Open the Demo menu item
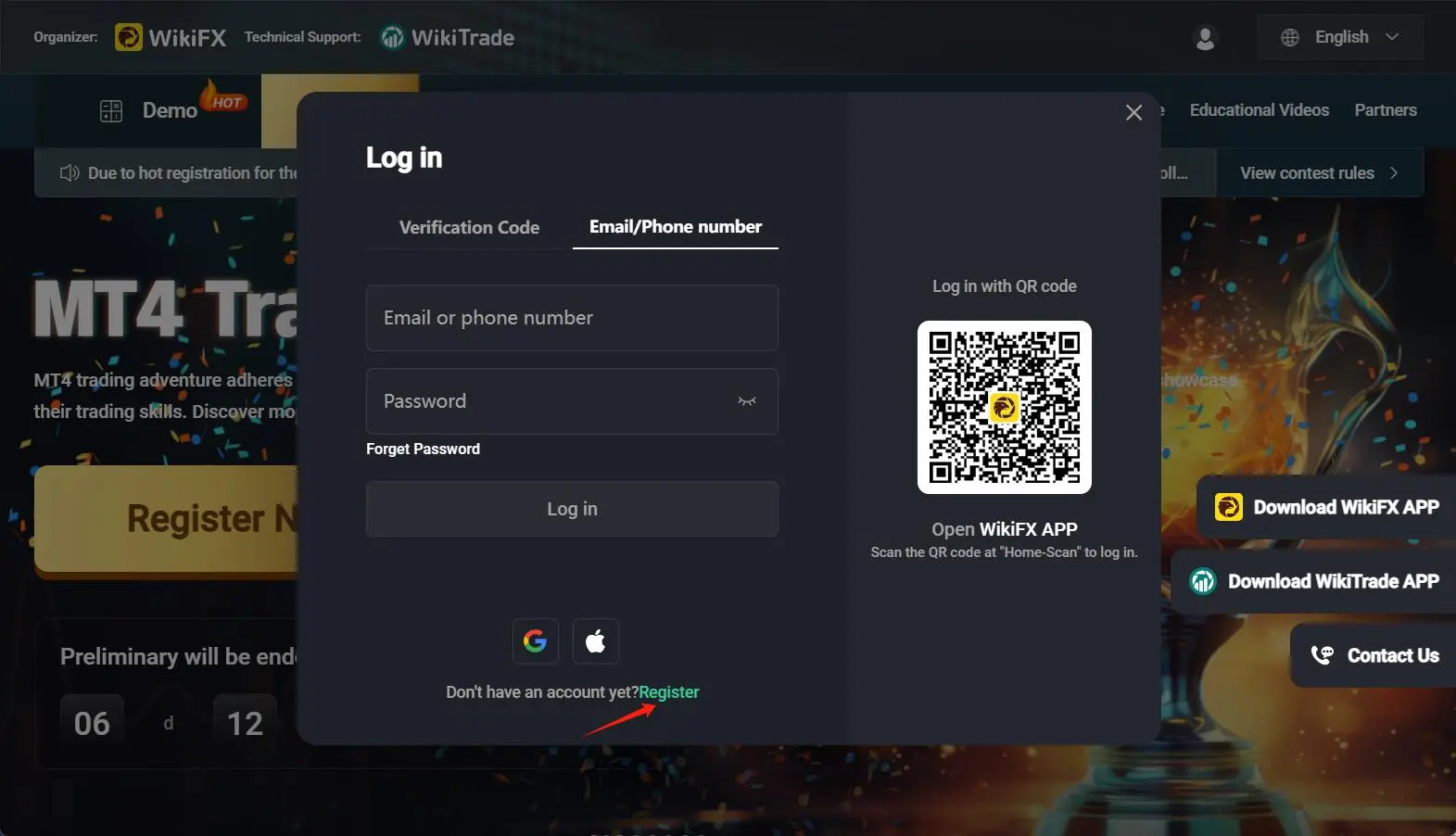 click(170, 110)
